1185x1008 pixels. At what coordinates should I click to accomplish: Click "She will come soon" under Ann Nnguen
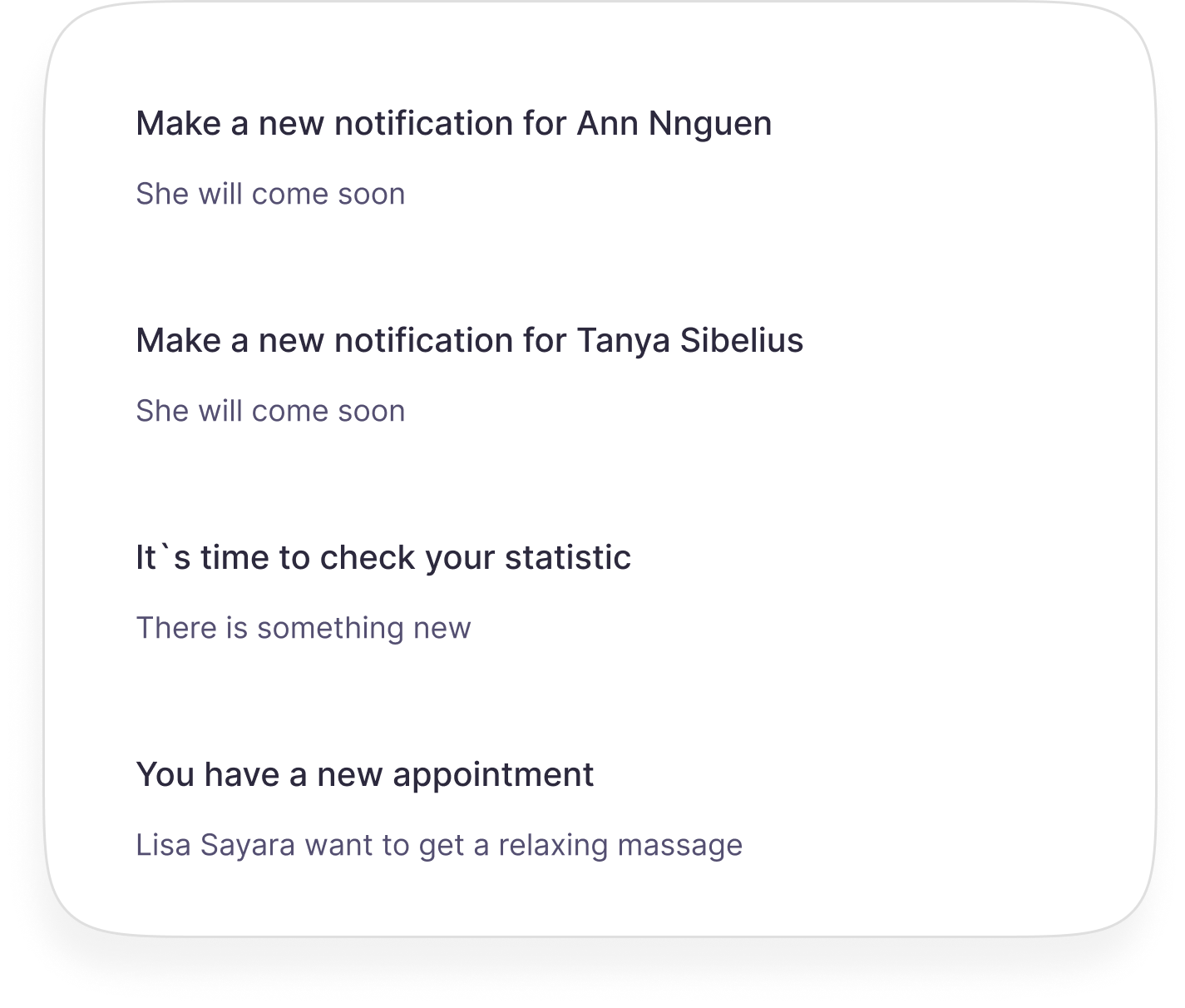pos(271,194)
